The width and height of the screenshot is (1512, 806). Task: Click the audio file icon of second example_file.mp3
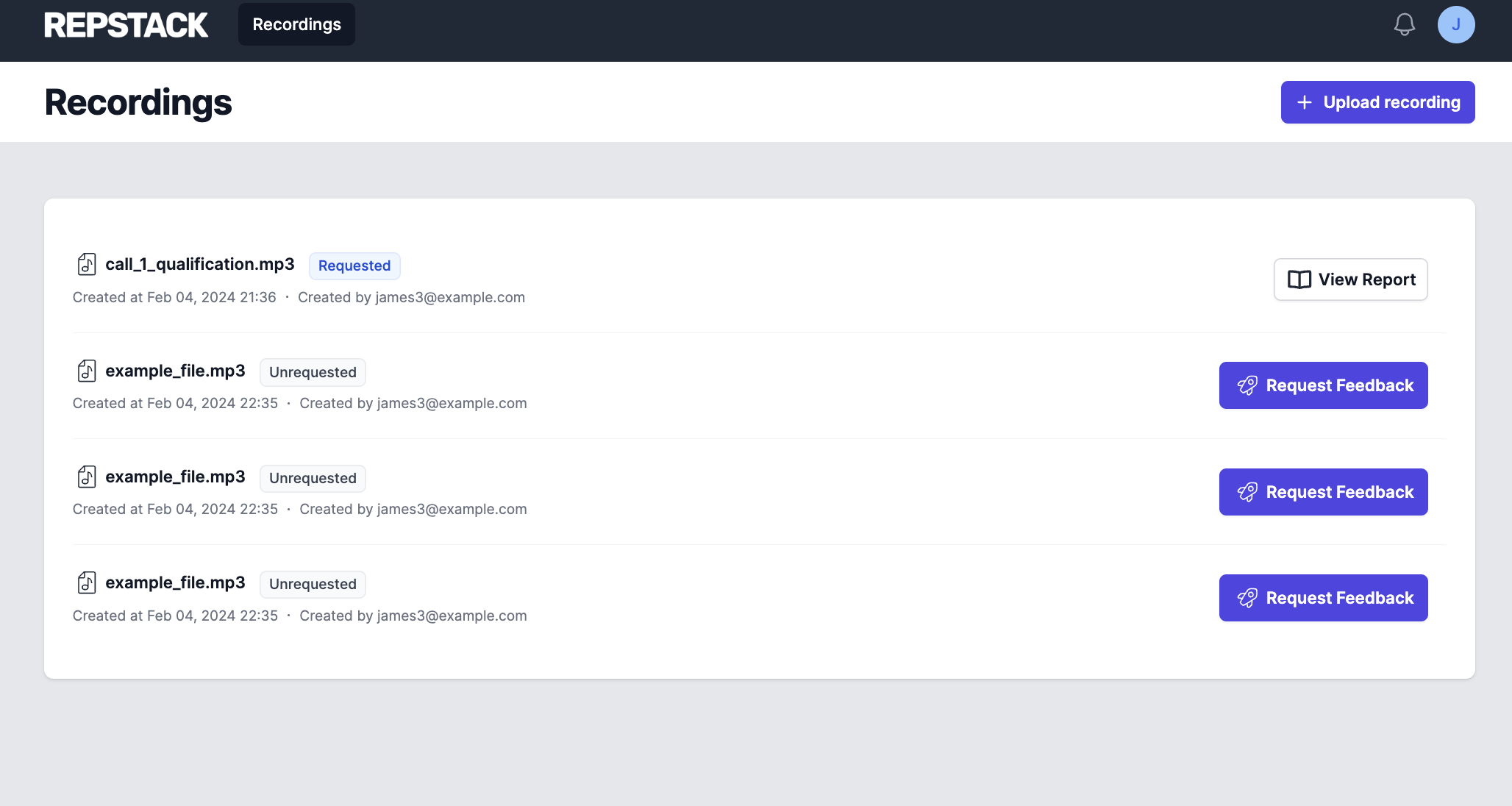click(x=87, y=477)
